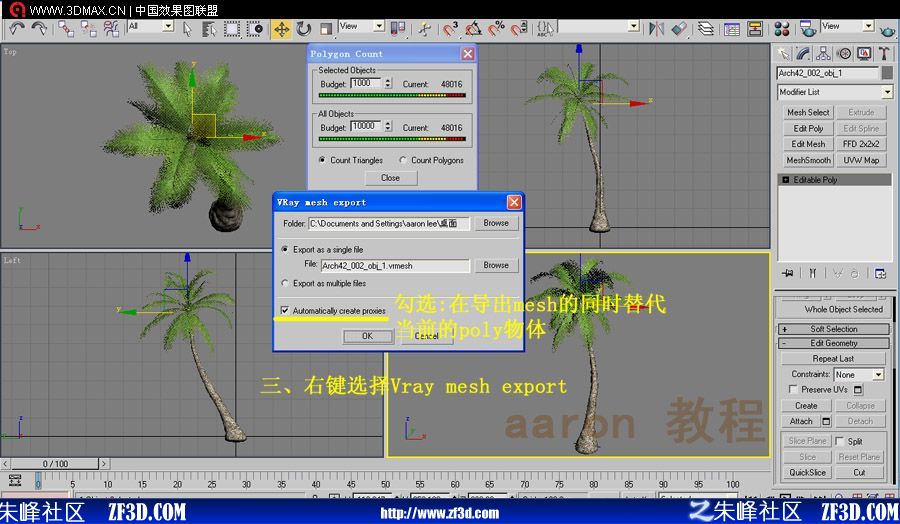Screen dimensions: 900x524
Task: Click the Align tool icon
Action: 679,29
